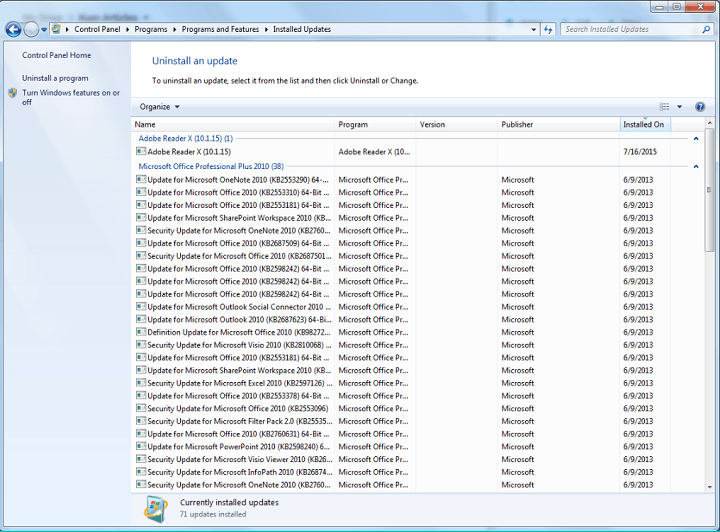Open the Help question mark icon

[x=700, y=107]
